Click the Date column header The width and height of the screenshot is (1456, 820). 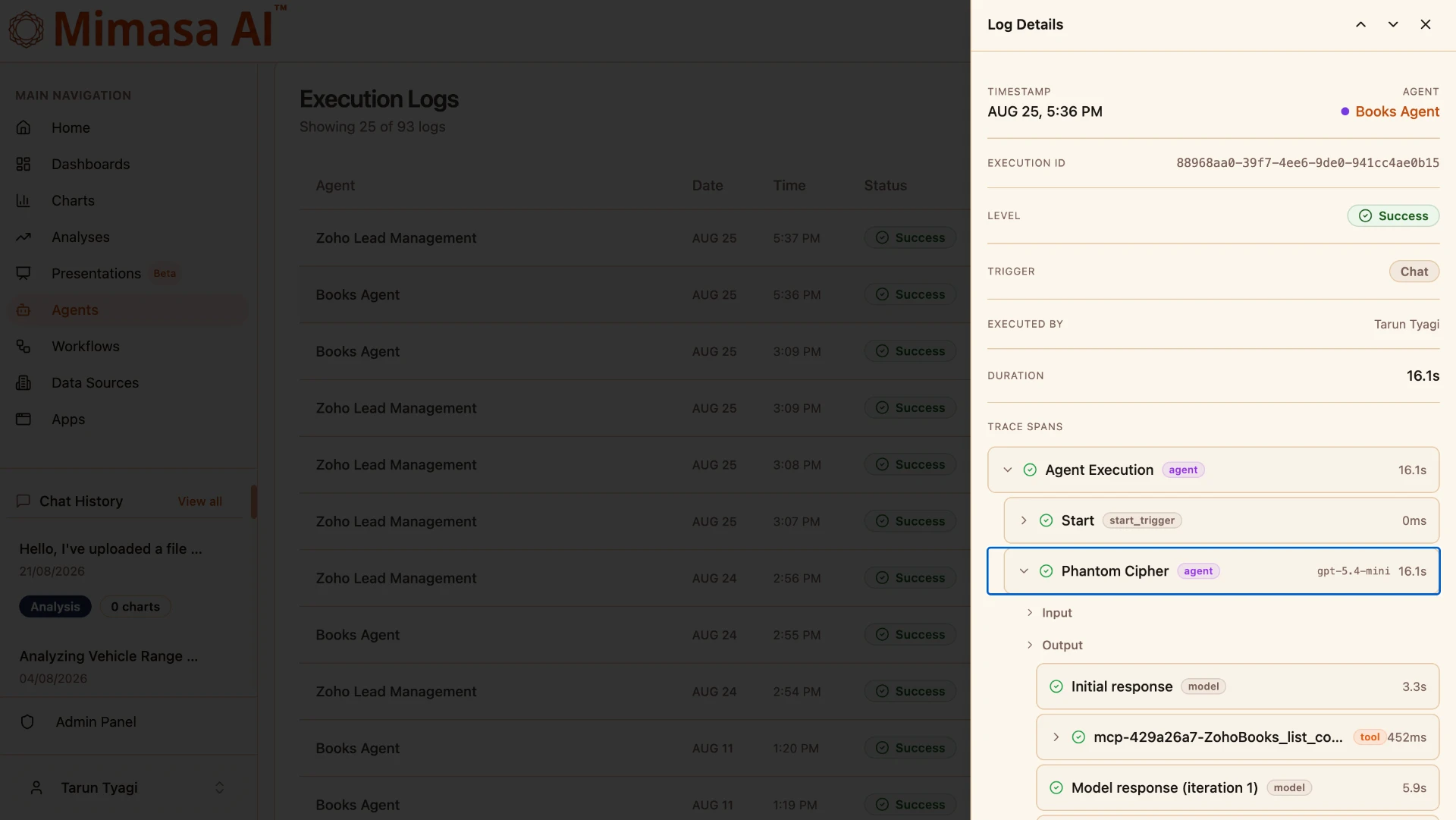coord(707,185)
